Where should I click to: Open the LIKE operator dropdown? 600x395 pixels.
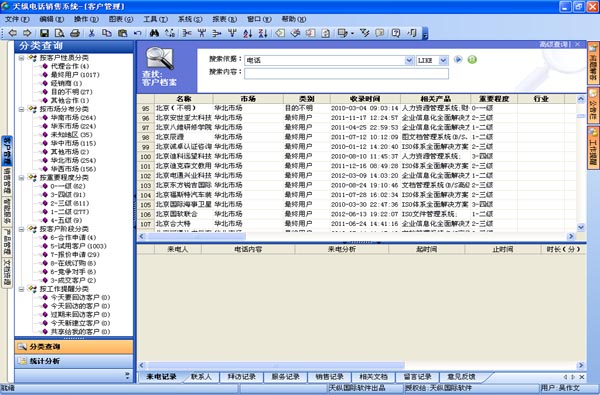(443, 60)
